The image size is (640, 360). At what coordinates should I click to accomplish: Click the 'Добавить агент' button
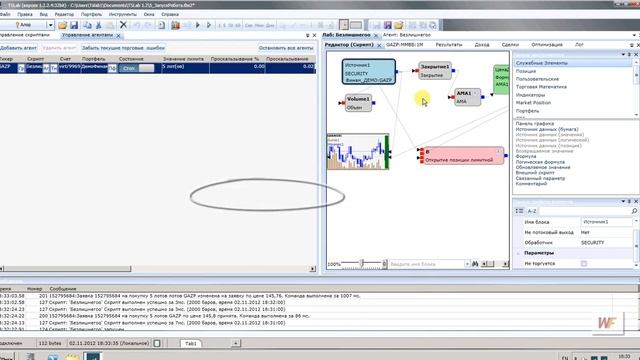18,48
